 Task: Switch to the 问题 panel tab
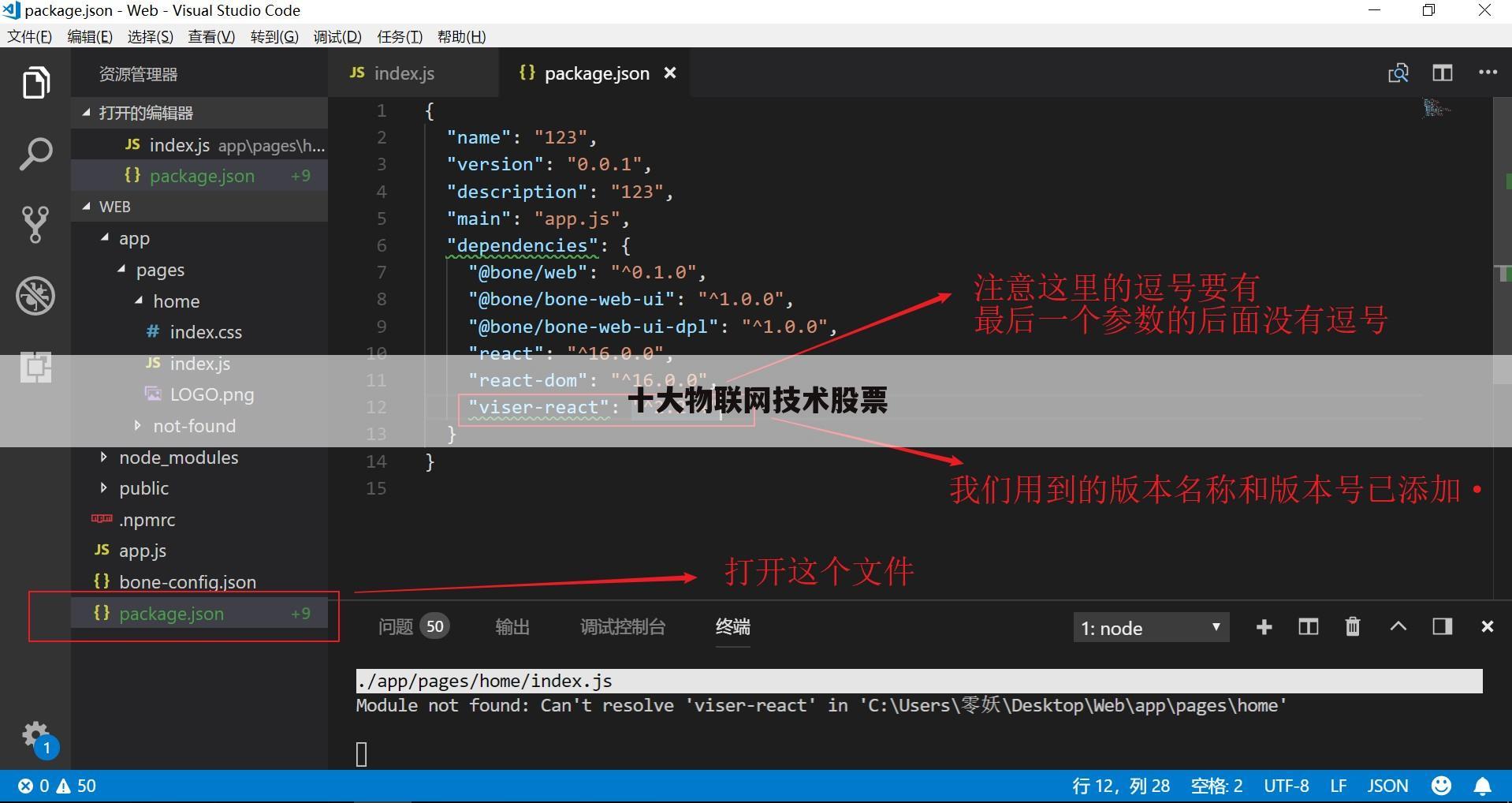(x=414, y=627)
